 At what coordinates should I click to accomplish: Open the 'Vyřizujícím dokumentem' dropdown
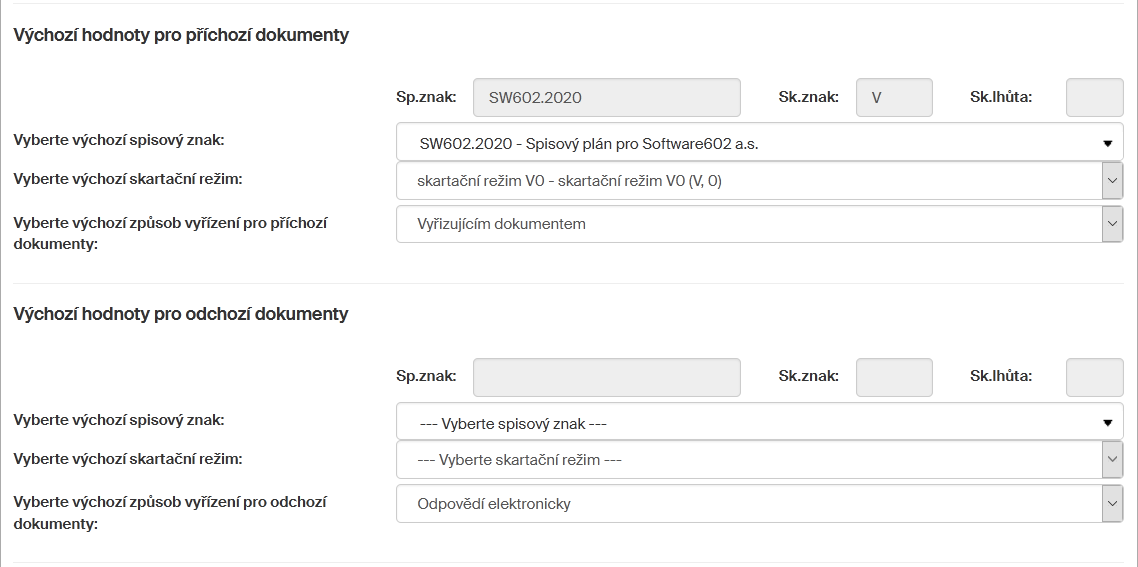[x=759, y=224]
